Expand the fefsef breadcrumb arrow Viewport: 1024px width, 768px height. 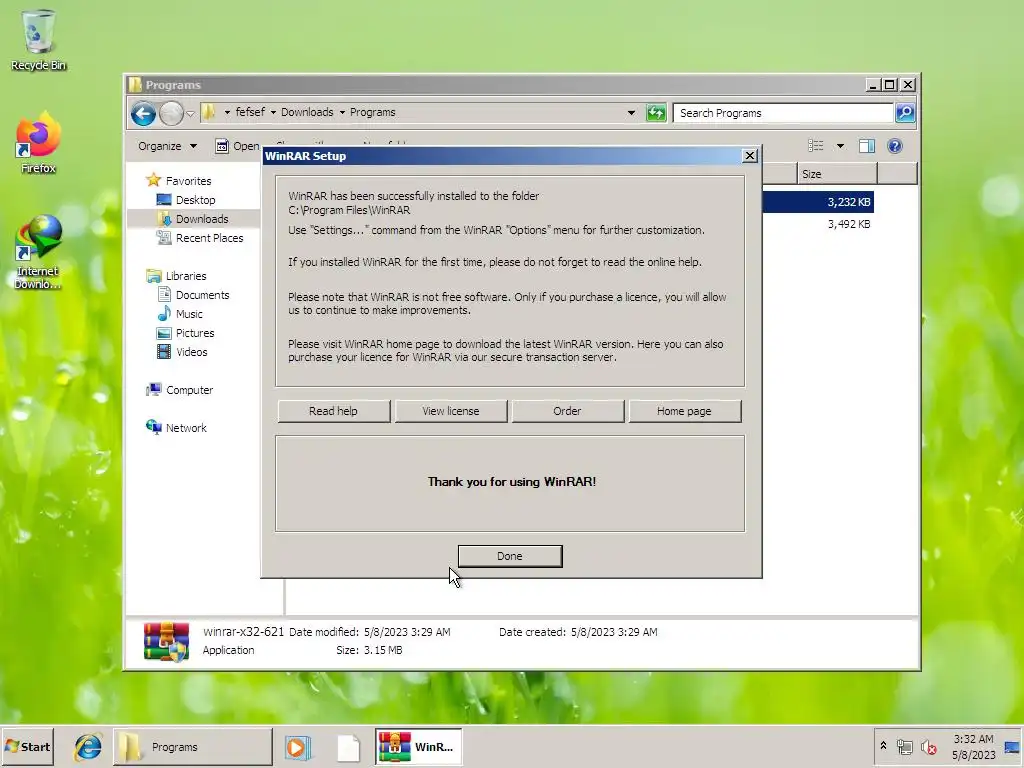(x=273, y=112)
